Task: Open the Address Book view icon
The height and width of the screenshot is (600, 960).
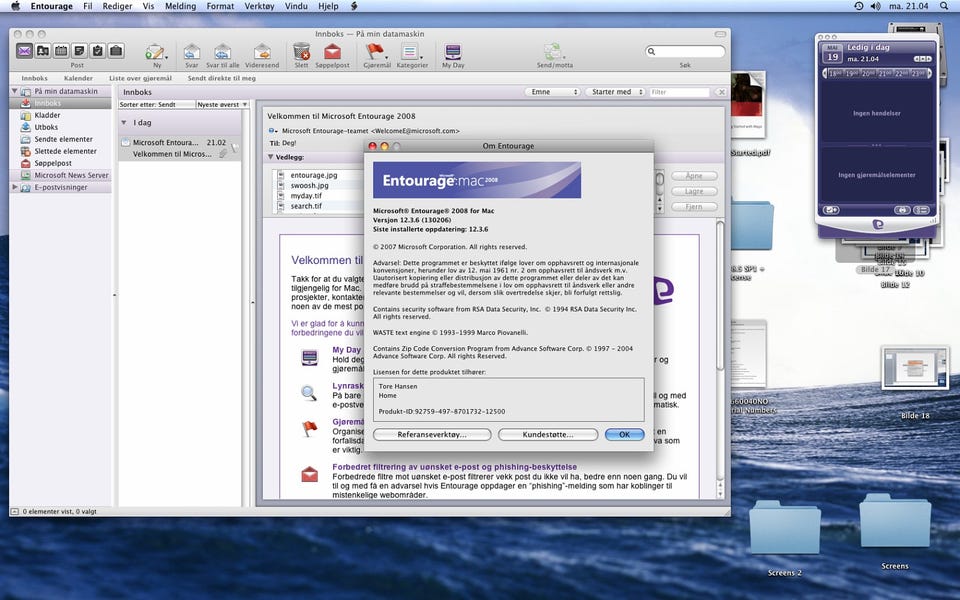Action: click(43, 51)
